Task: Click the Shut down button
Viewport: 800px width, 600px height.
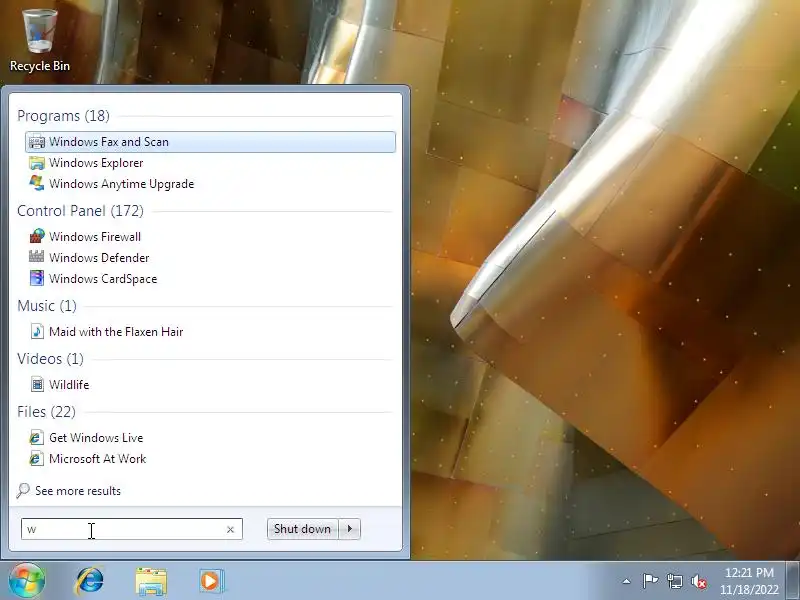Action: pos(303,529)
